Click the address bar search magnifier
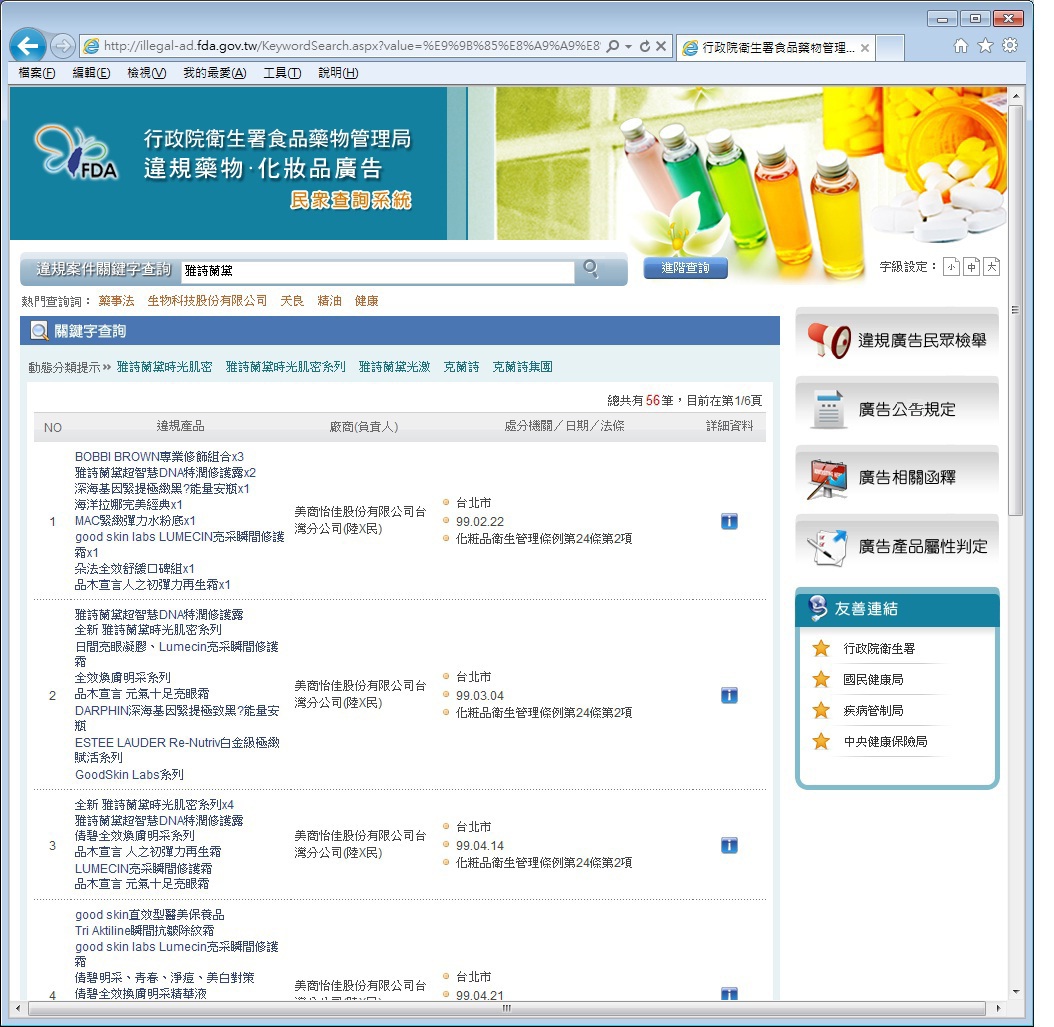 click(613, 46)
